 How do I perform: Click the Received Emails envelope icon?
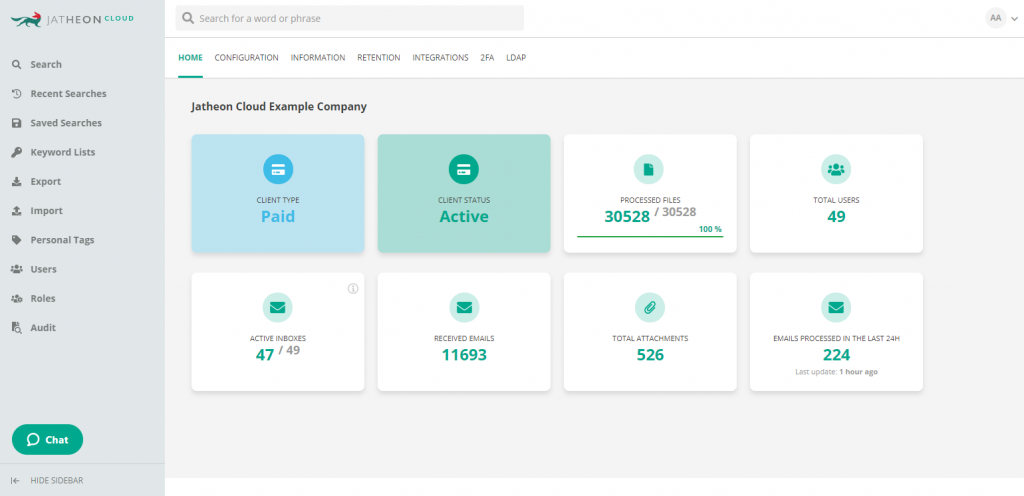464,307
